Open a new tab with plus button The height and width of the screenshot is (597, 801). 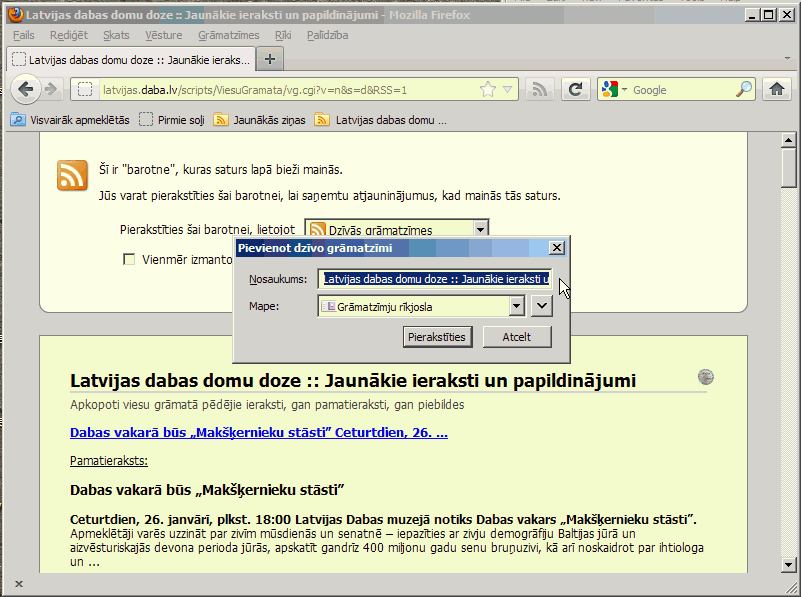[270, 59]
